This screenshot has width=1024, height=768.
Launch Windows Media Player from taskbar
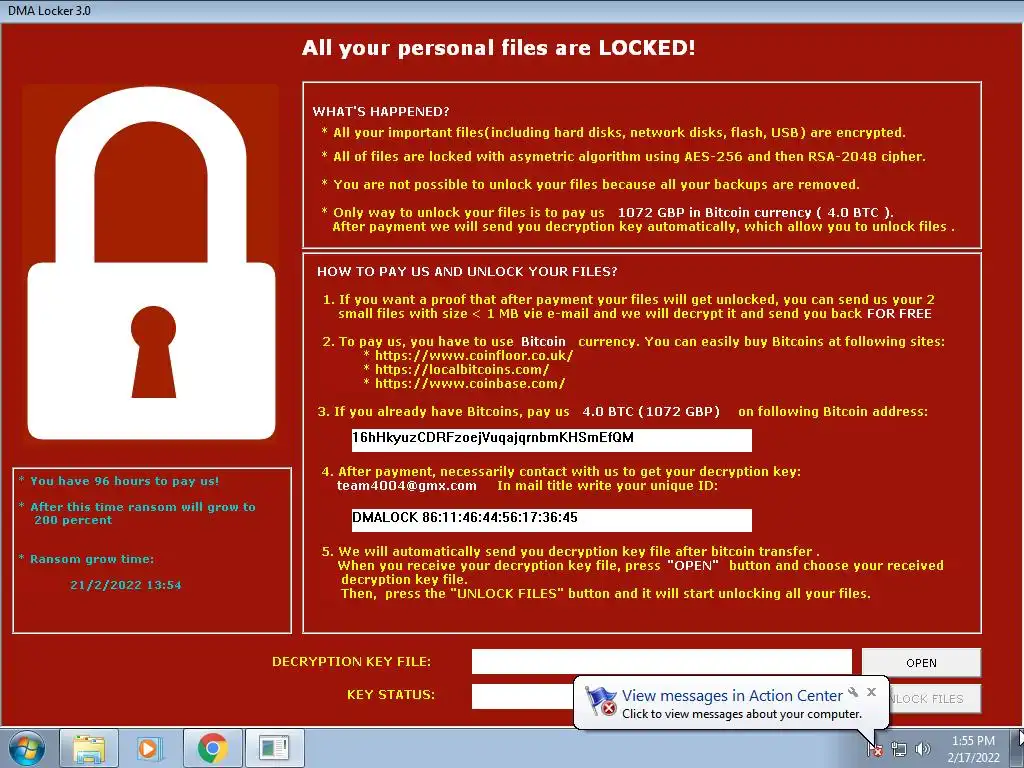(x=148, y=748)
